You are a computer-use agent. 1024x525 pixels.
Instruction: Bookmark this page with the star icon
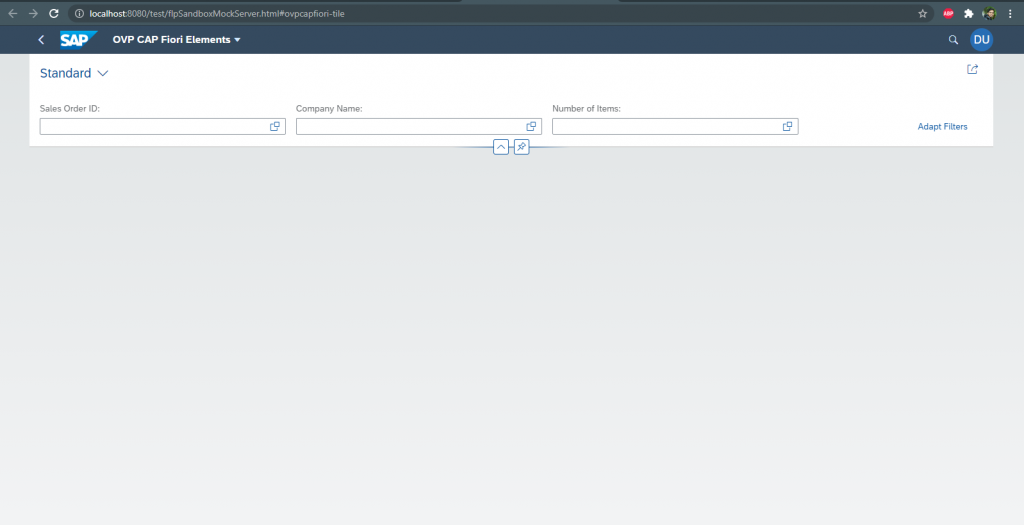923,13
